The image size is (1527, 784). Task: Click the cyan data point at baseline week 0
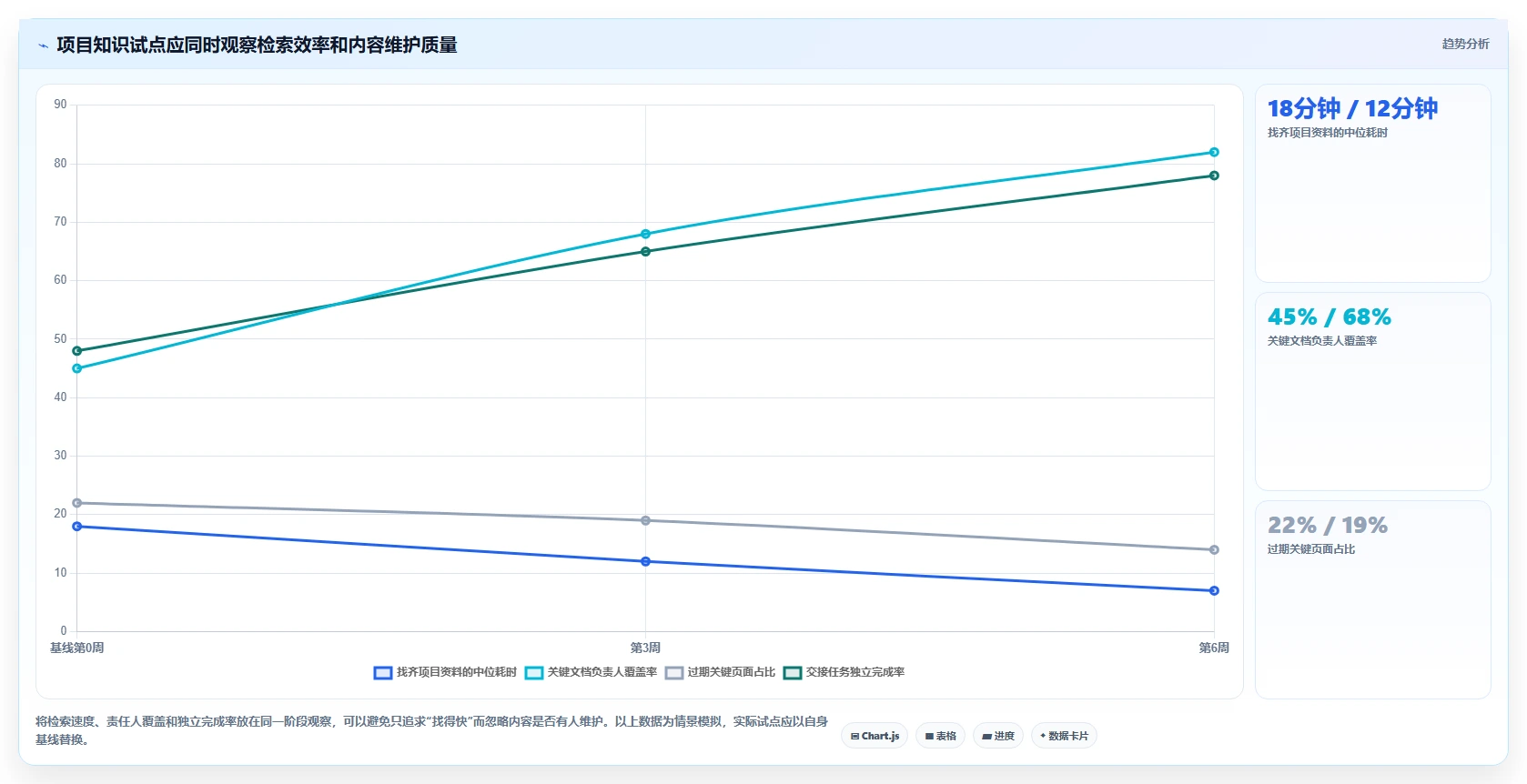(77, 368)
